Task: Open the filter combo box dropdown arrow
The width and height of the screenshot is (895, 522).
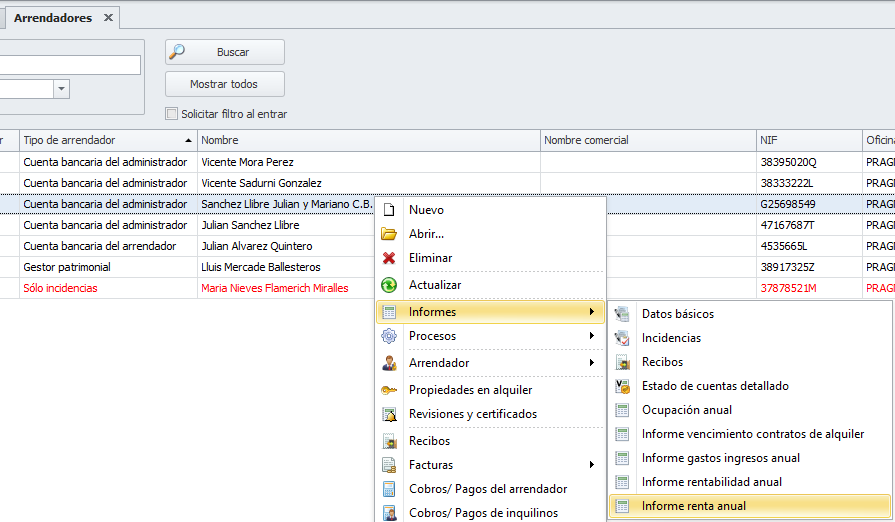Action: tap(62, 89)
